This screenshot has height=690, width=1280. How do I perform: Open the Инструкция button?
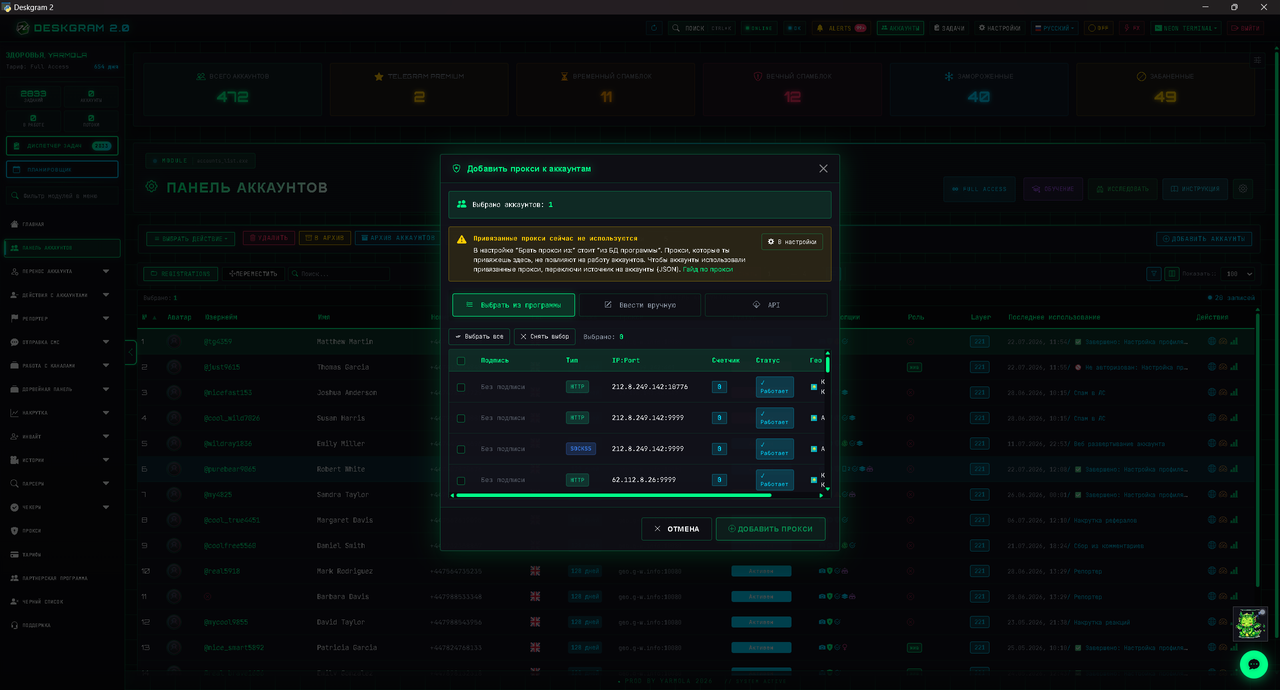point(1195,188)
